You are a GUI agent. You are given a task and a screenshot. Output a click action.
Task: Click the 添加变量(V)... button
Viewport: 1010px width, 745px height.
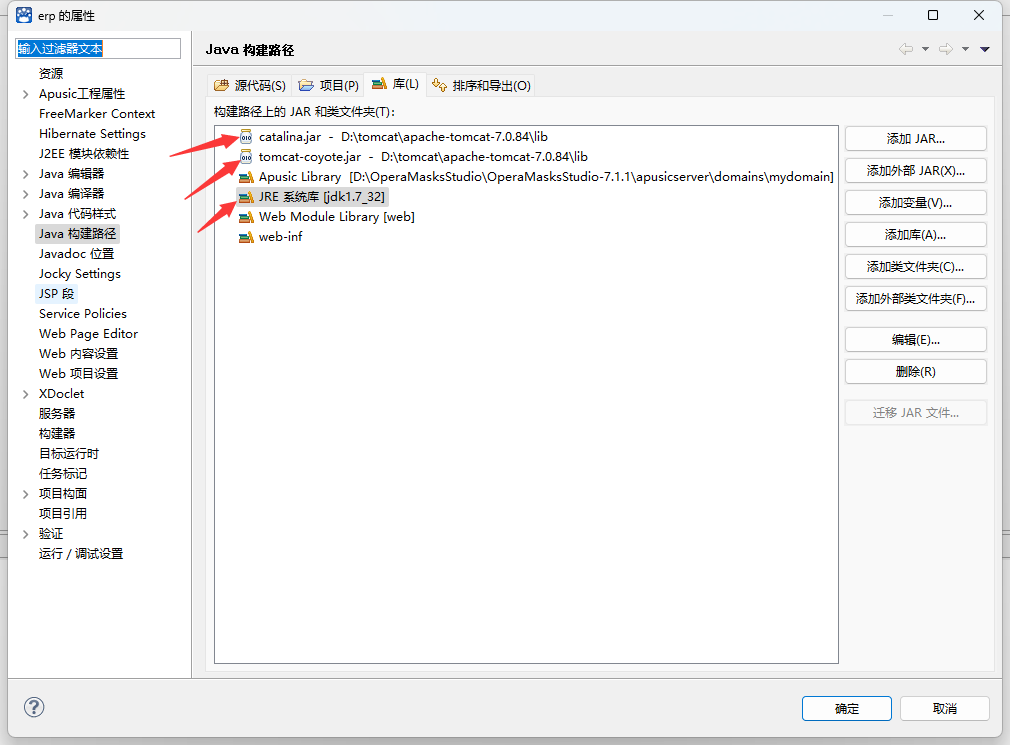pos(915,203)
